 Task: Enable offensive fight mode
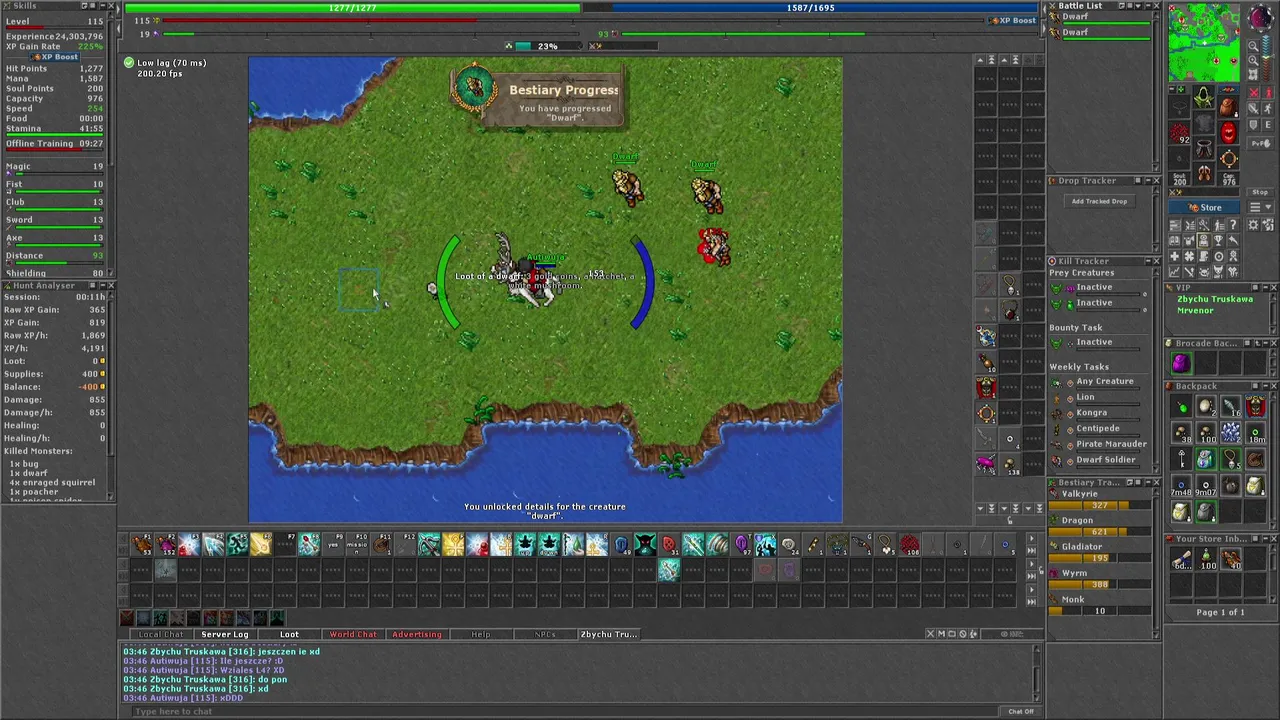point(1254,93)
